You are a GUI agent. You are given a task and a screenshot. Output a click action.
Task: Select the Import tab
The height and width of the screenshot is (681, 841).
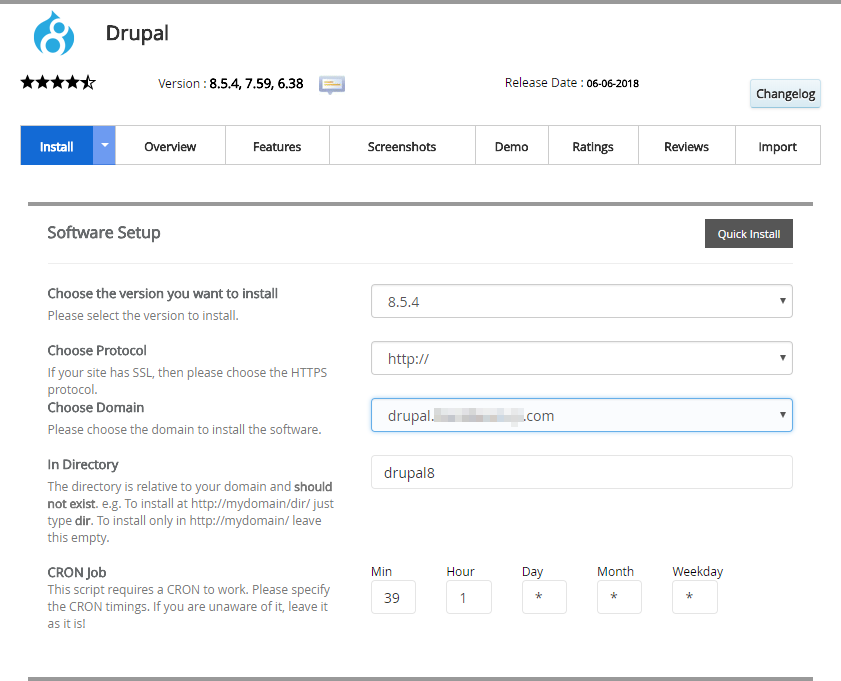(x=777, y=146)
